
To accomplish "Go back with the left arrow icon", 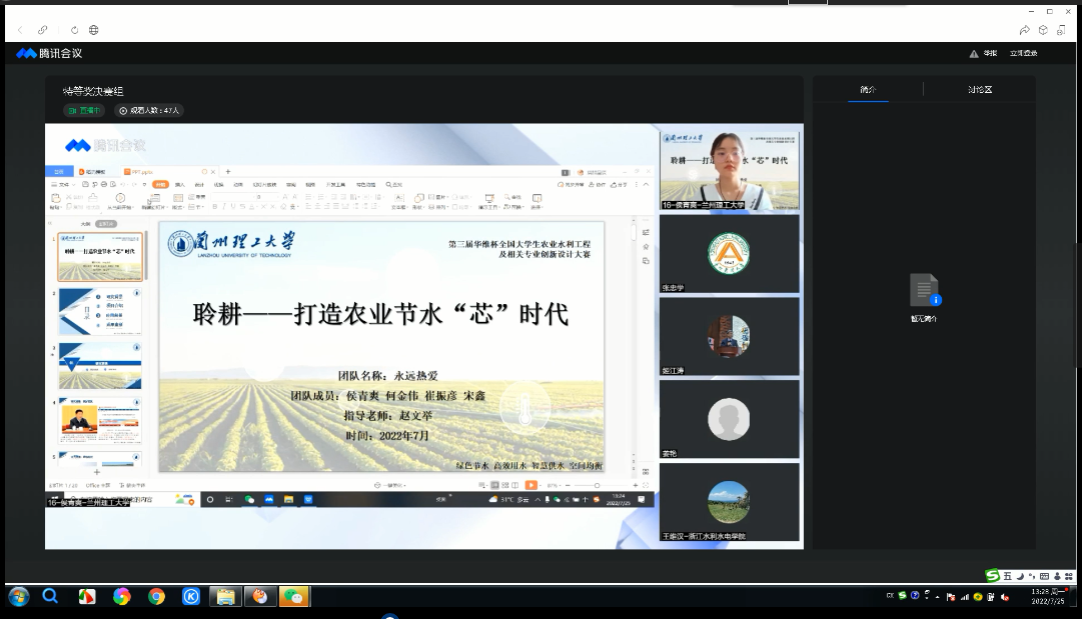I will click(x=20, y=30).
